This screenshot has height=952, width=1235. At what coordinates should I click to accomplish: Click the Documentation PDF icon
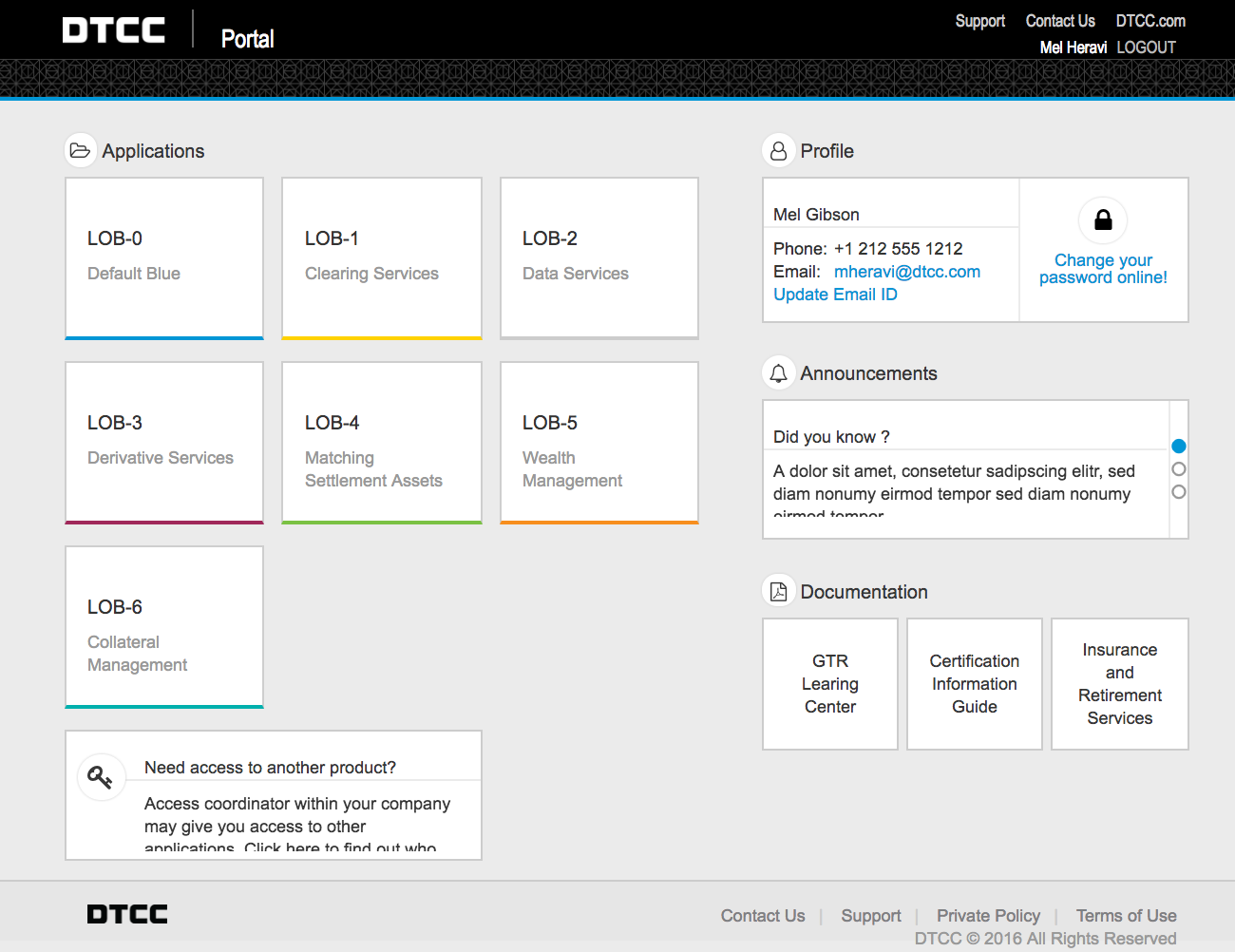[778, 591]
